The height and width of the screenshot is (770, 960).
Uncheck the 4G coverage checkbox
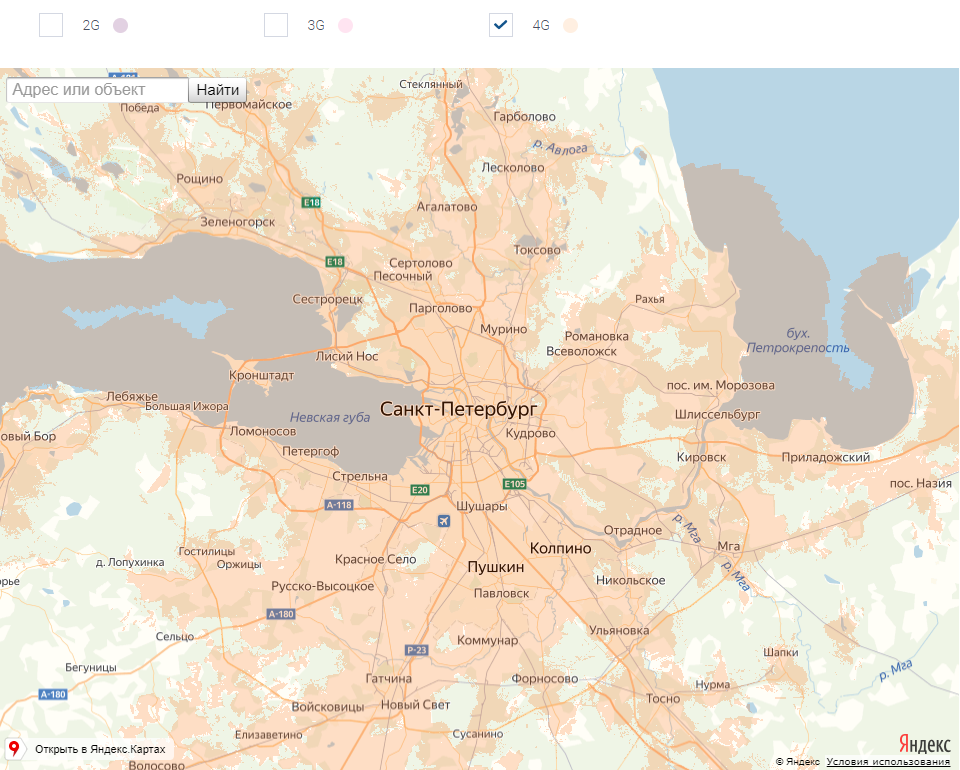501,25
